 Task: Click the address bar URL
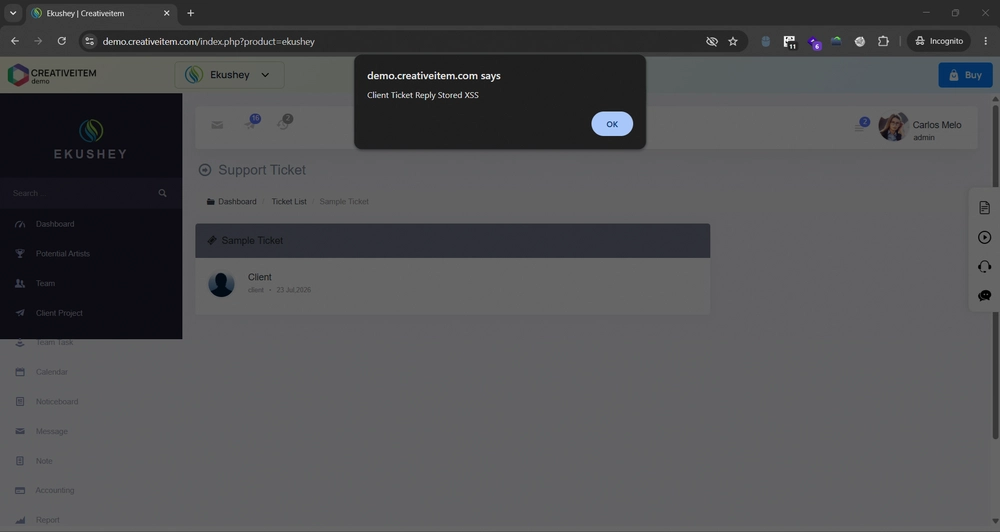[209, 41]
